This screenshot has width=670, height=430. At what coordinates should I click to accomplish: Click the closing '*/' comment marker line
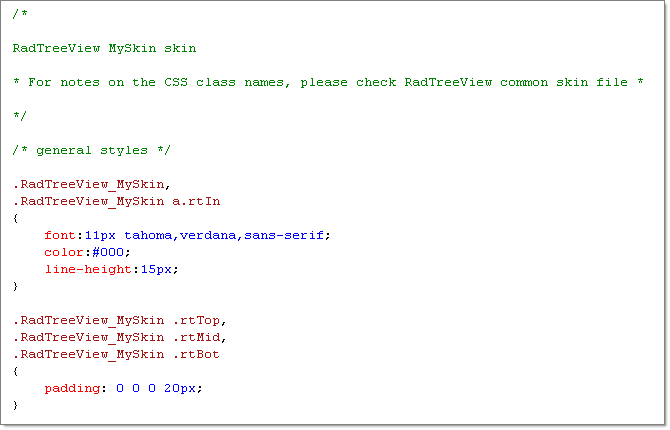tap(20, 116)
